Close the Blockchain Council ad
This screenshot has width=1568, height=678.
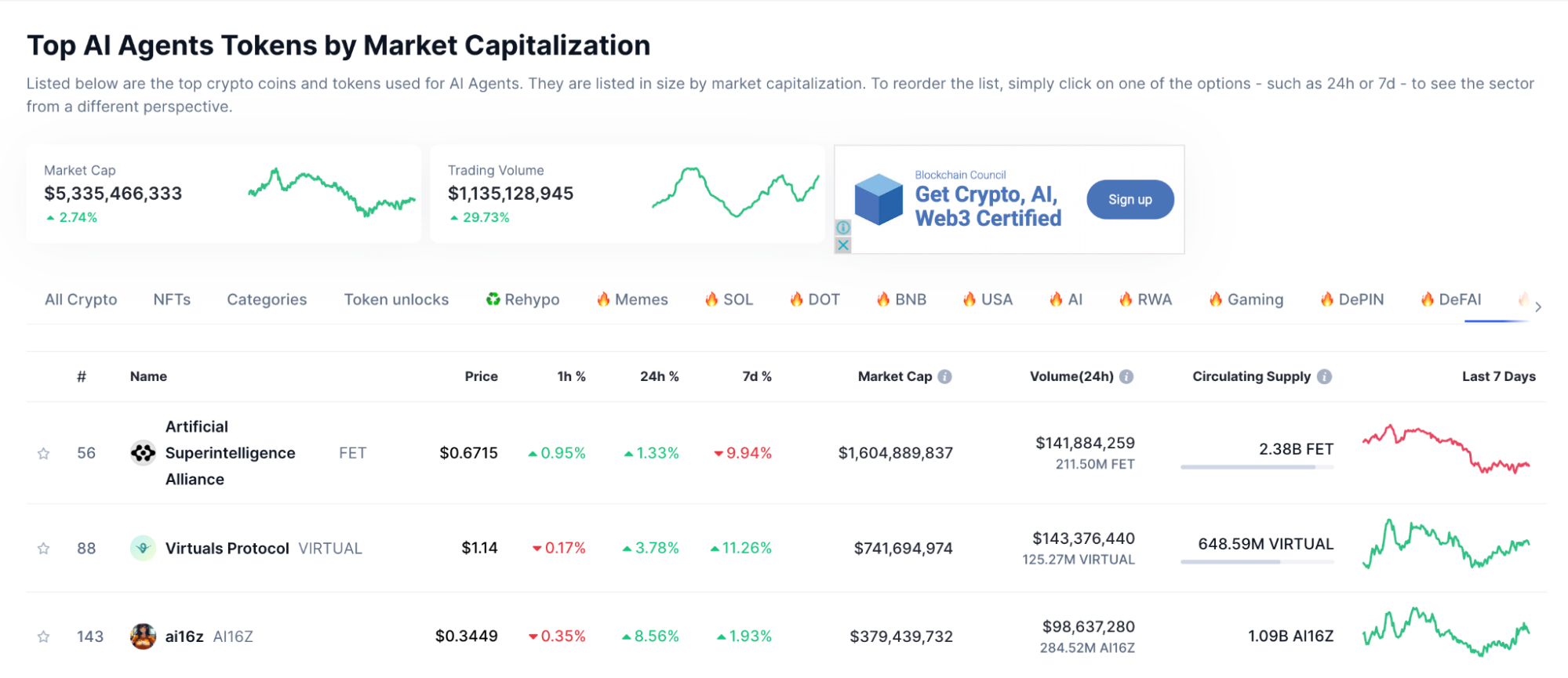click(843, 245)
